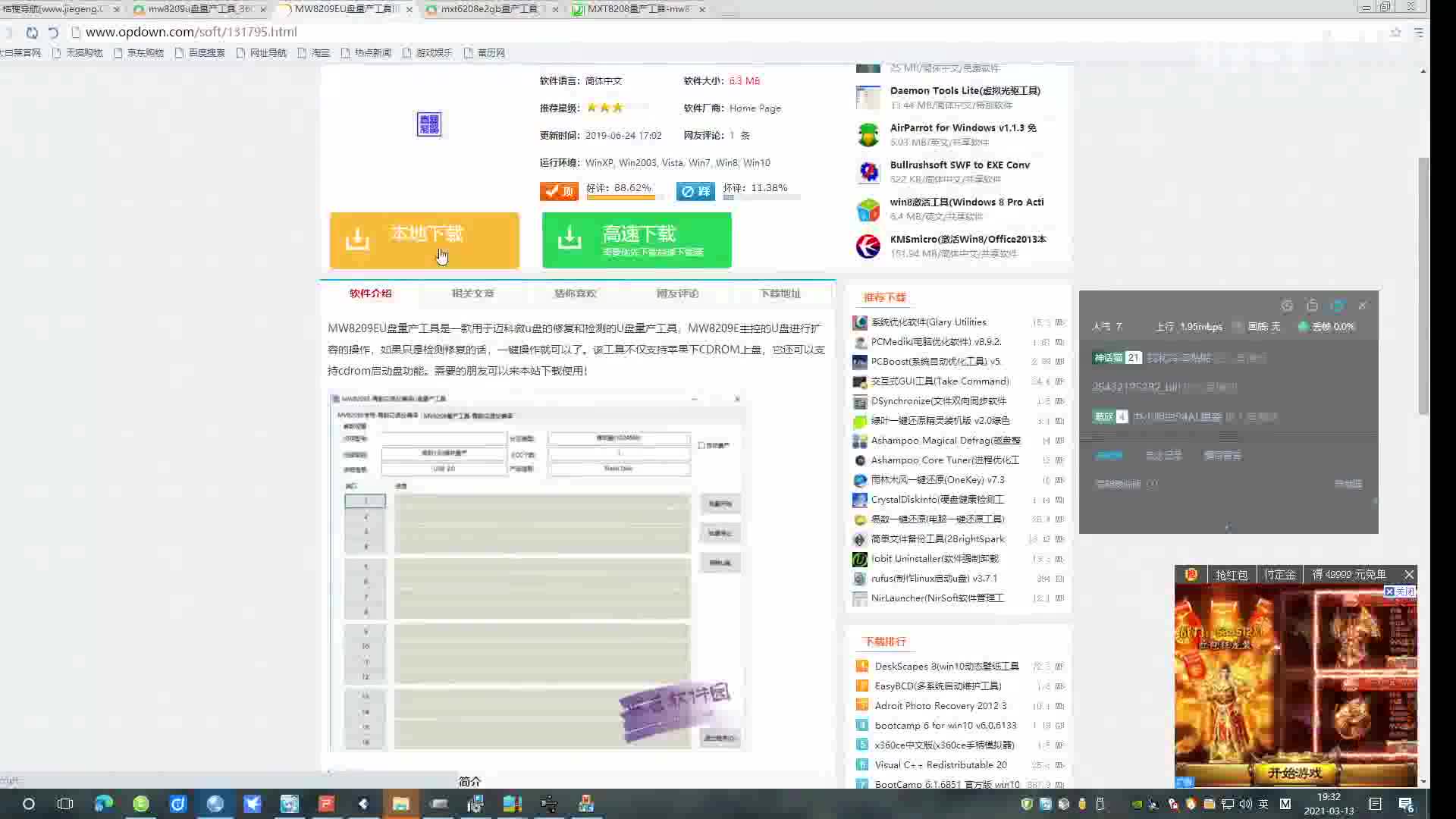The width and height of the screenshot is (1456, 819).
Task: Click the USB device taskbar icon
Action: (x=549, y=804)
